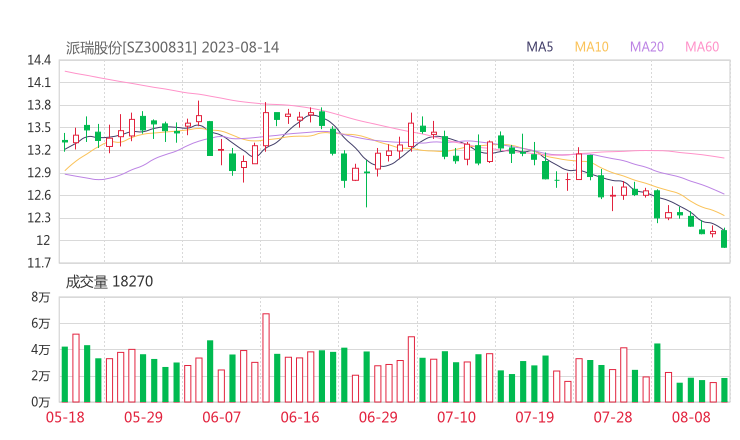Screen dimensions: 740x440
Task: Click the chart title 派瑞股份[SZ300831] 2023-08-14
Action: tap(172, 48)
